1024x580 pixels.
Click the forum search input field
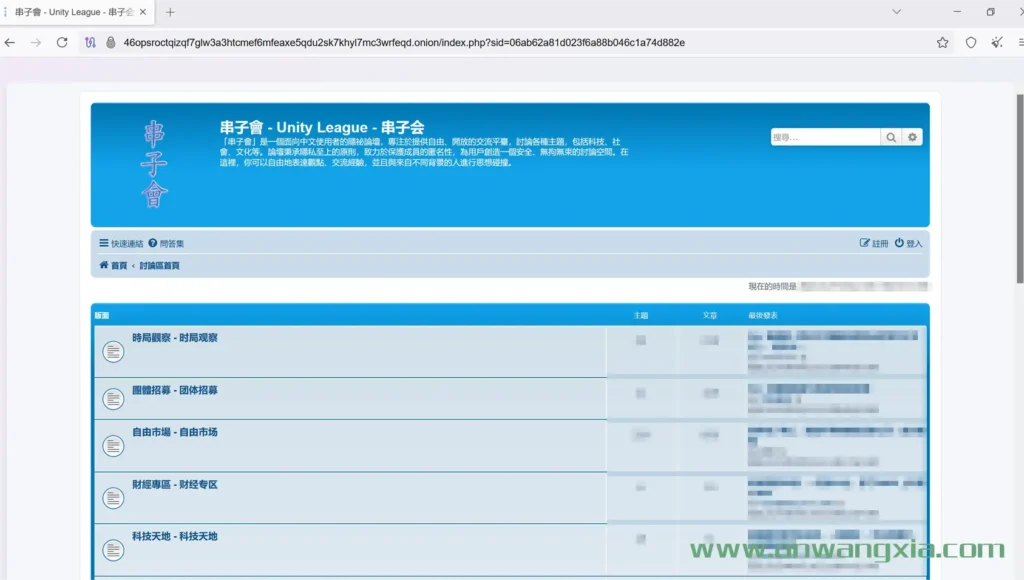coord(825,137)
